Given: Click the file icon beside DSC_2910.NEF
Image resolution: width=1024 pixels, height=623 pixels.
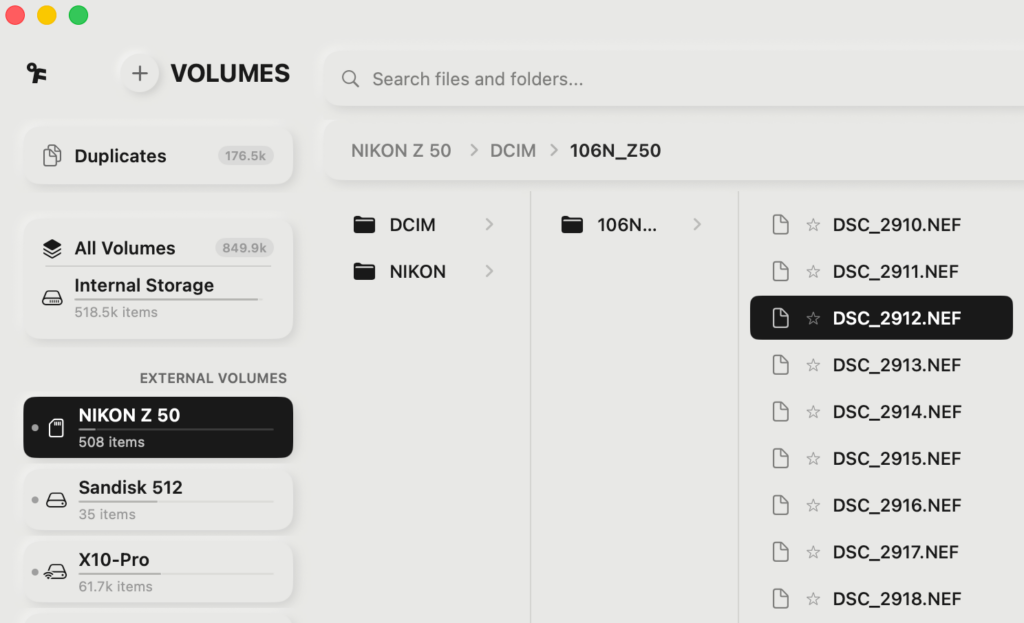Looking at the screenshot, I should pyautogui.click(x=781, y=225).
